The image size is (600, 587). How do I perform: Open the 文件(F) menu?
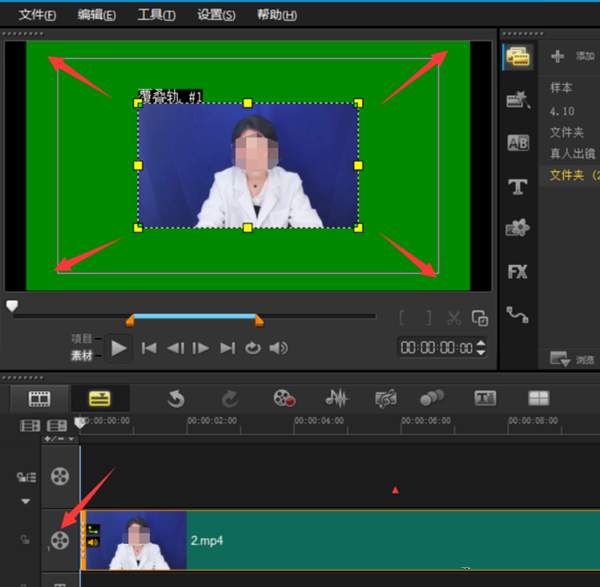tap(37, 15)
